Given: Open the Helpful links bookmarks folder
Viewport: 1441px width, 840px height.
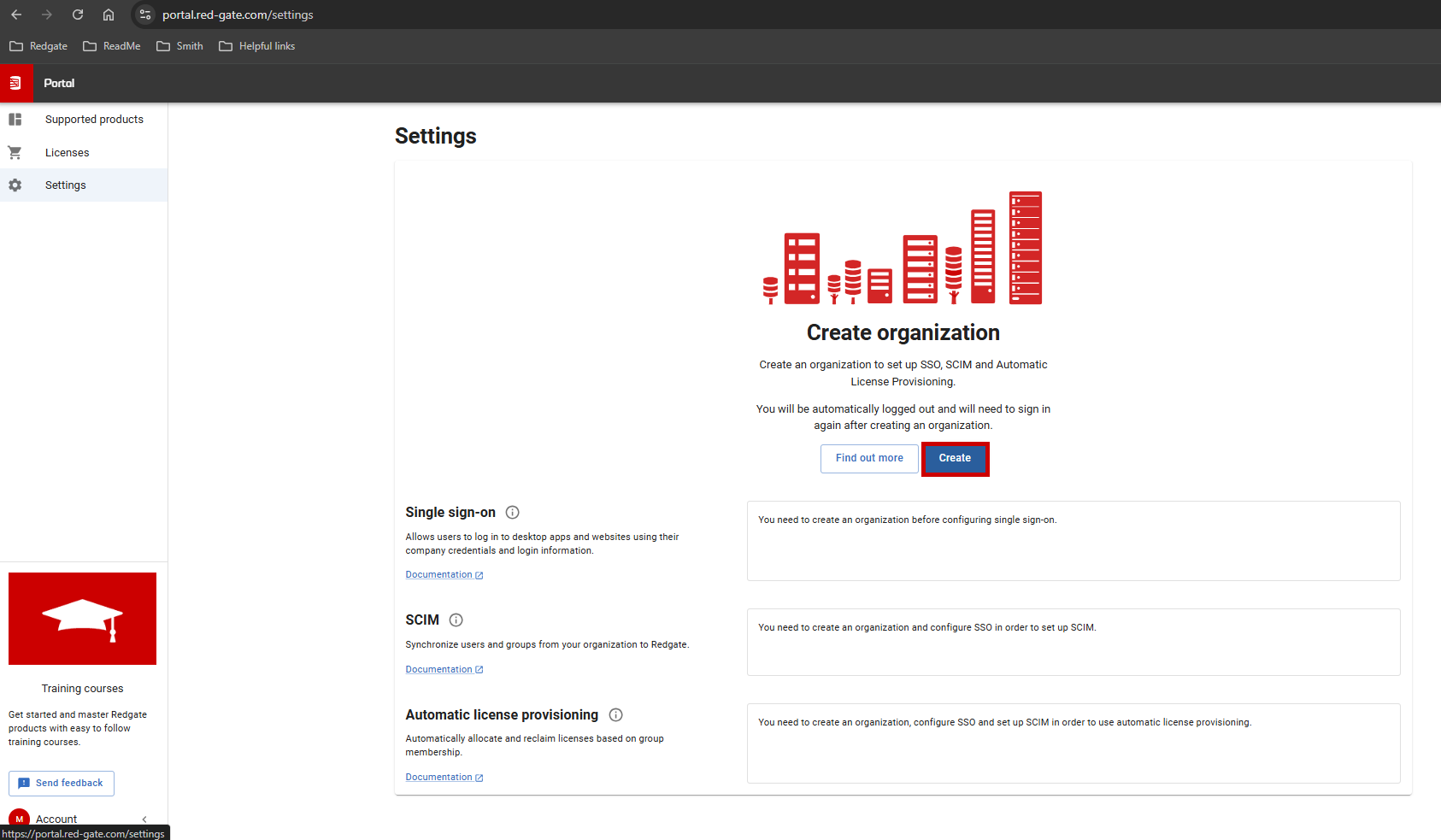Looking at the screenshot, I should (x=257, y=46).
